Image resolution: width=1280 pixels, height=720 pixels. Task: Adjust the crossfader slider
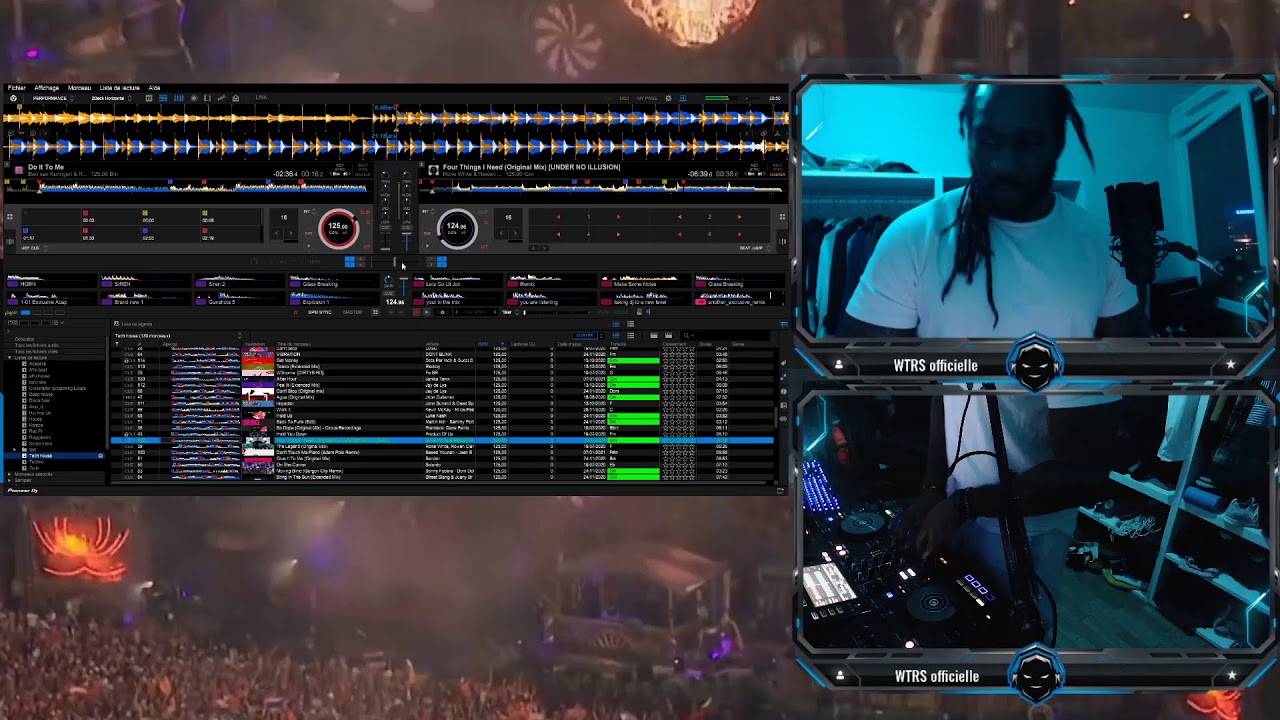coord(395,263)
